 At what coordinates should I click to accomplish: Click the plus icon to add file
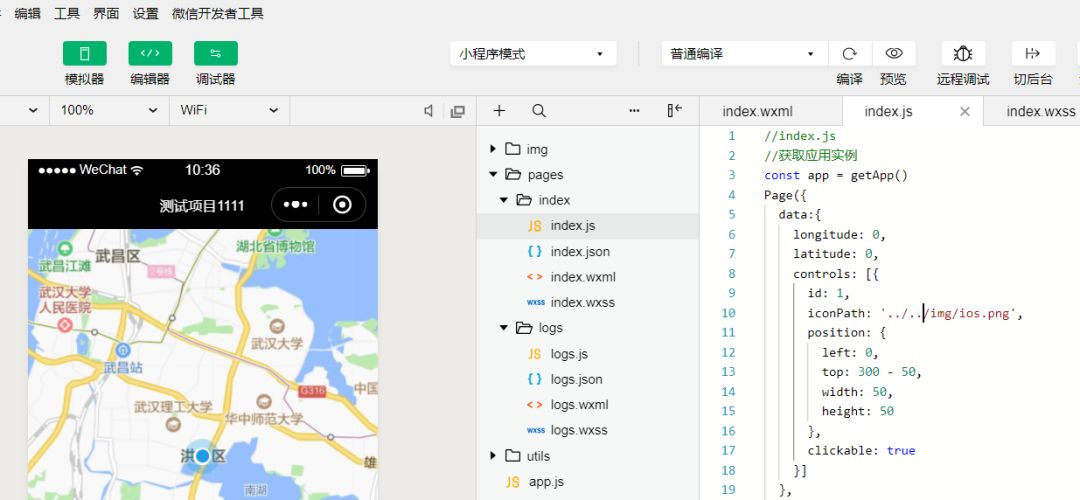[499, 111]
